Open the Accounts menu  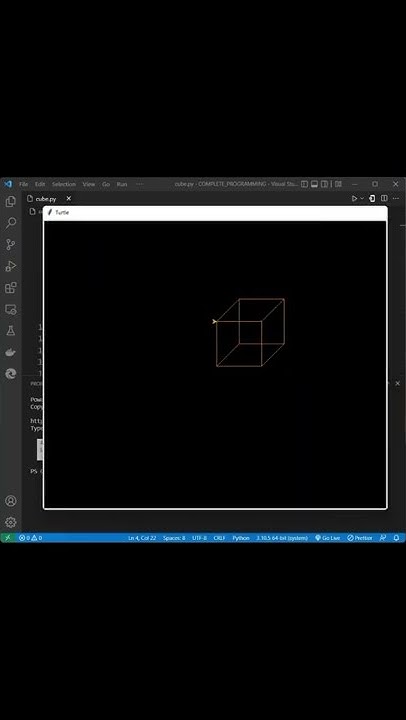(x=11, y=501)
